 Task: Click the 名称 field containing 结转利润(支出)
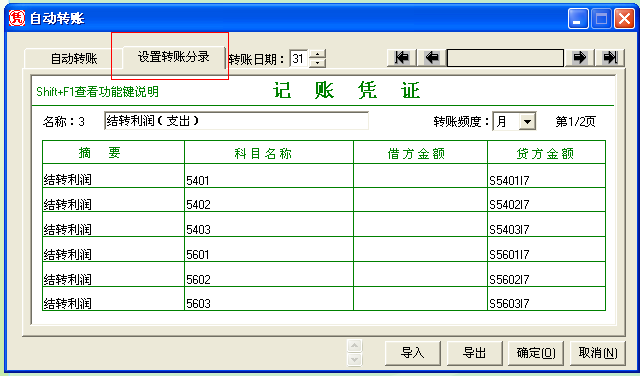click(x=236, y=121)
